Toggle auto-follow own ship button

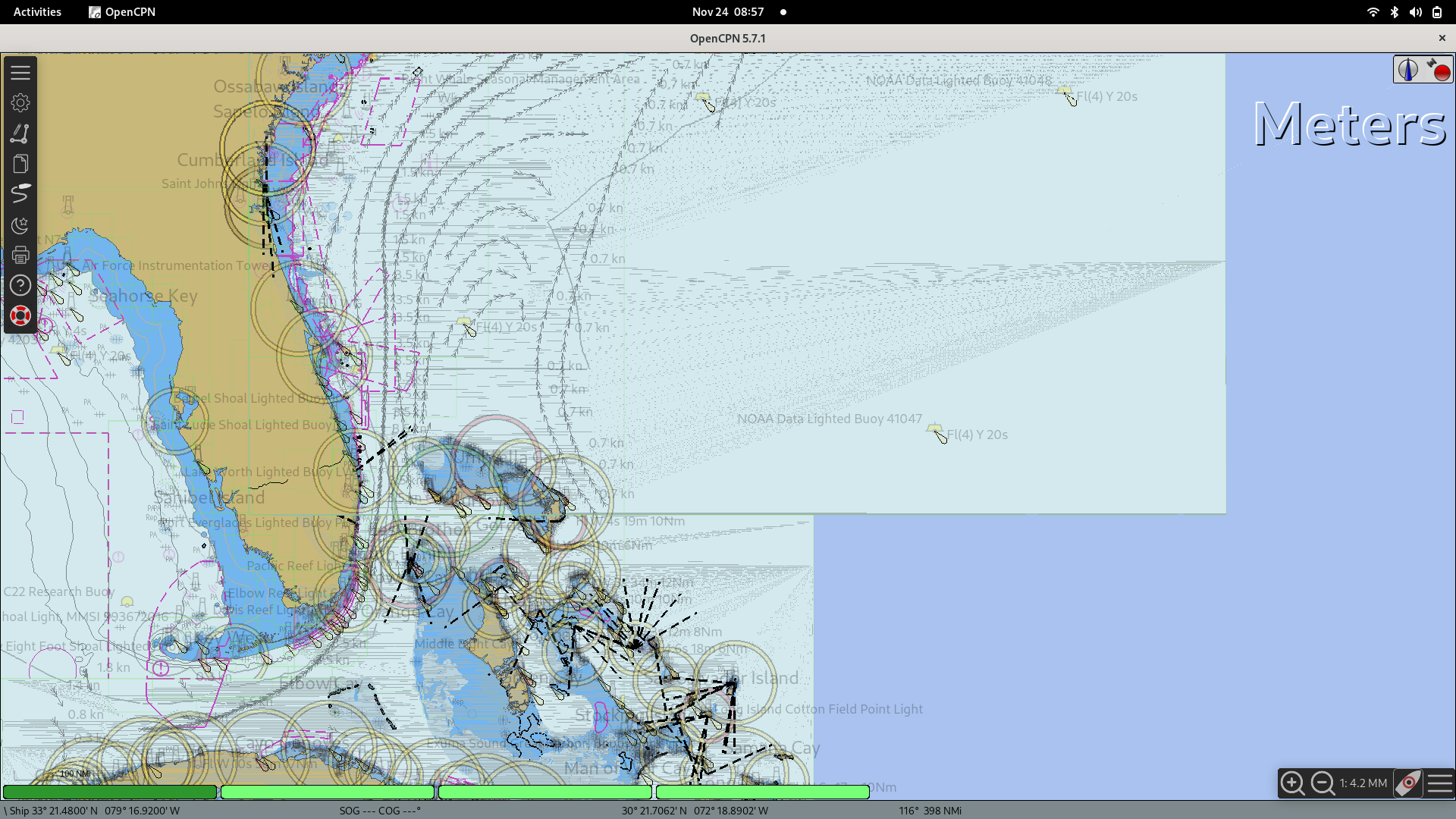pyautogui.click(x=1408, y=783)
